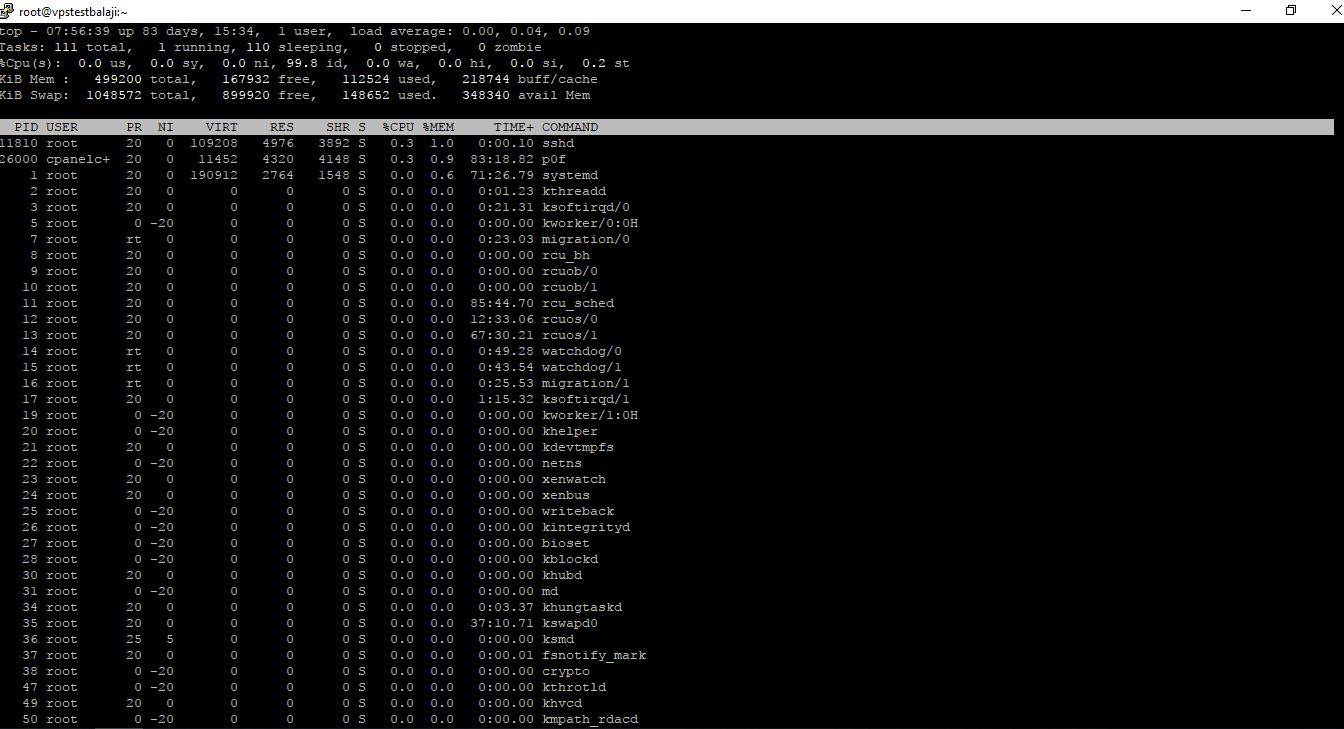Click the 218744 buff/cache value
The width and height of the screenshot is (1344, 729).
pos(530,79)
